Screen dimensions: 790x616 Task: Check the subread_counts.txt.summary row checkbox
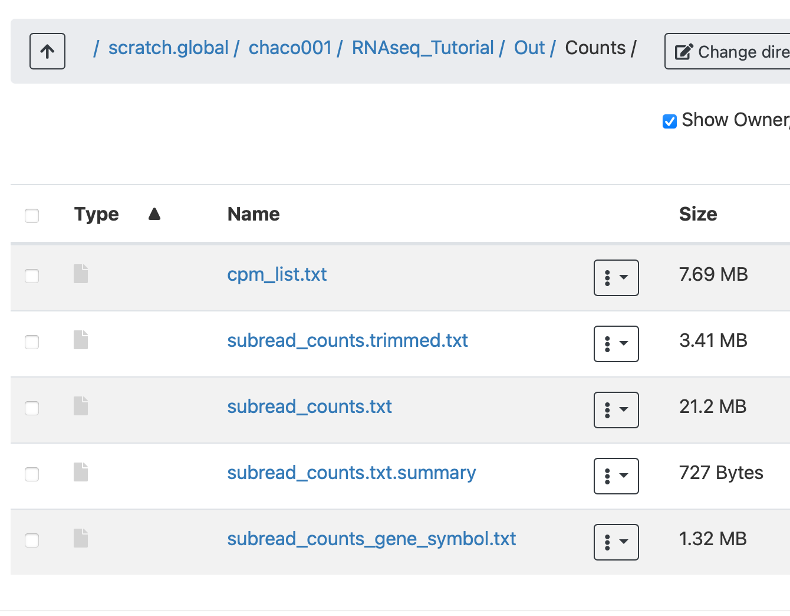[32, 474]
